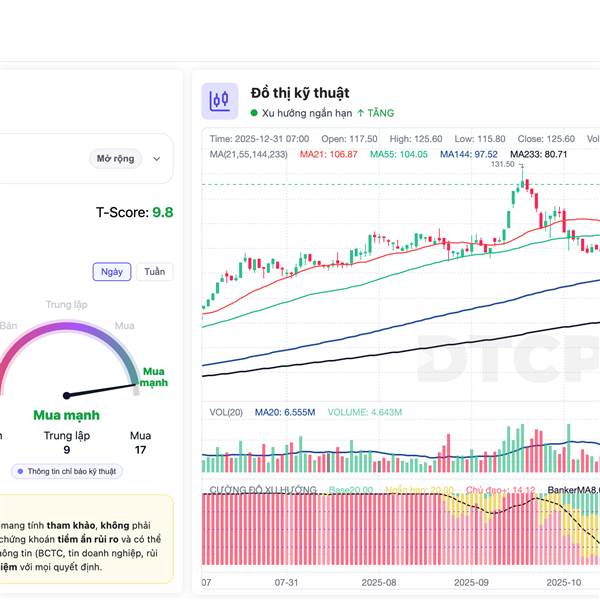Switch timeframe to Ngày
The width and height of the screenshot is (600, 600).
point(111,272)
